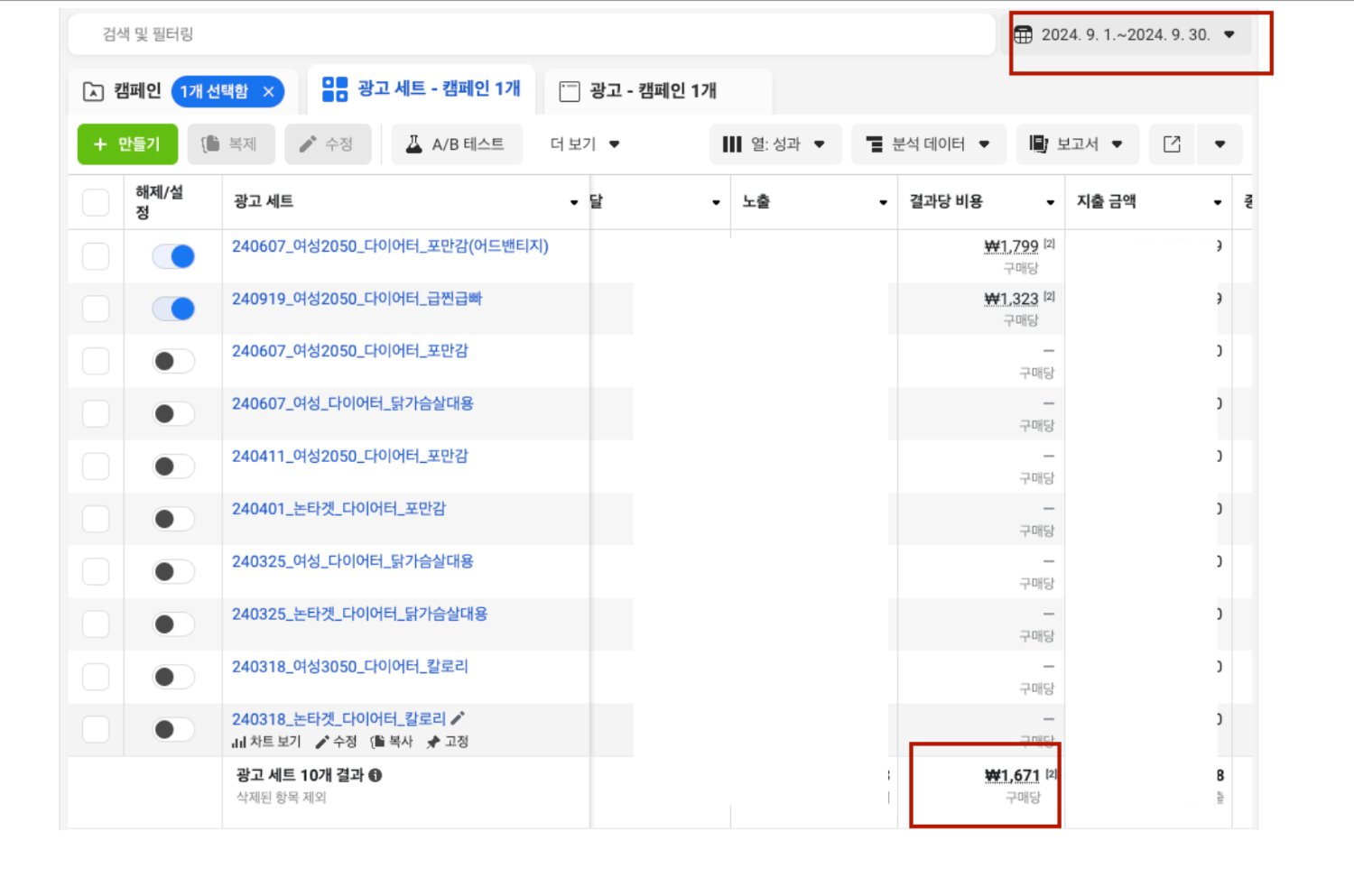Click the pencil edit icon beside 240318_논타겟_다이어터_칼로리
This screenshot has height=896, width=1354.
coord(458,718)
